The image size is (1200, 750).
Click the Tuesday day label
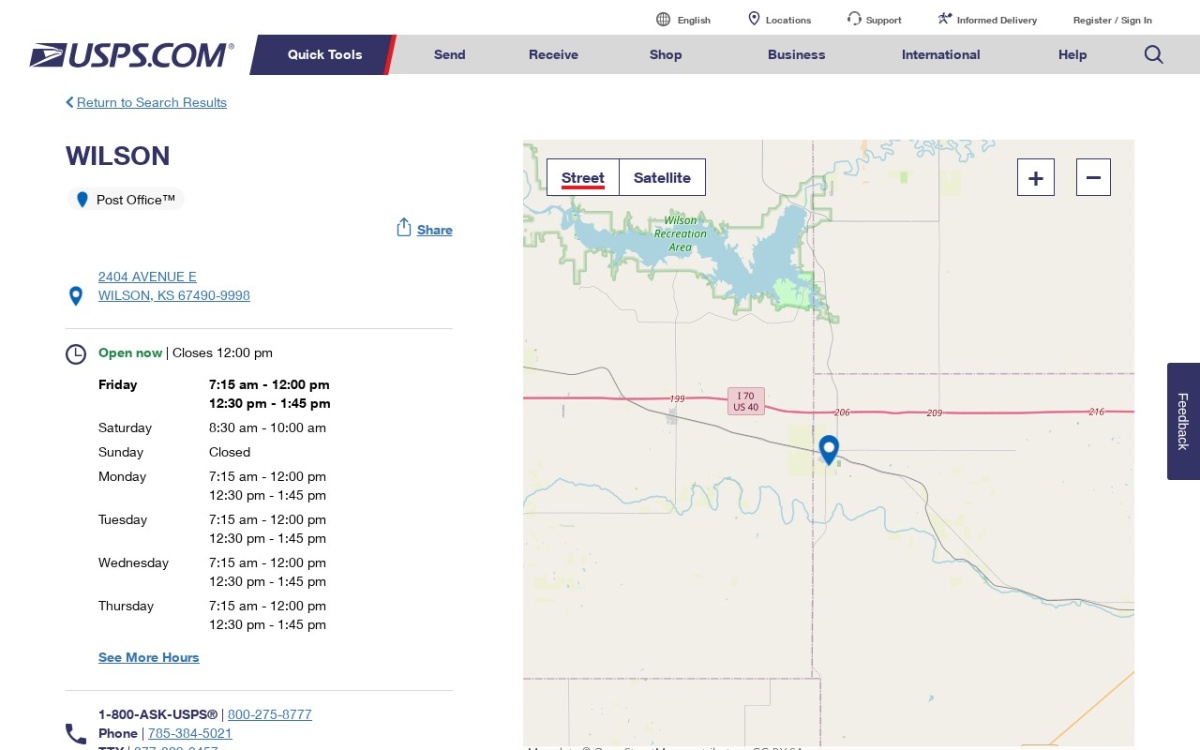[x=123, y=520]
